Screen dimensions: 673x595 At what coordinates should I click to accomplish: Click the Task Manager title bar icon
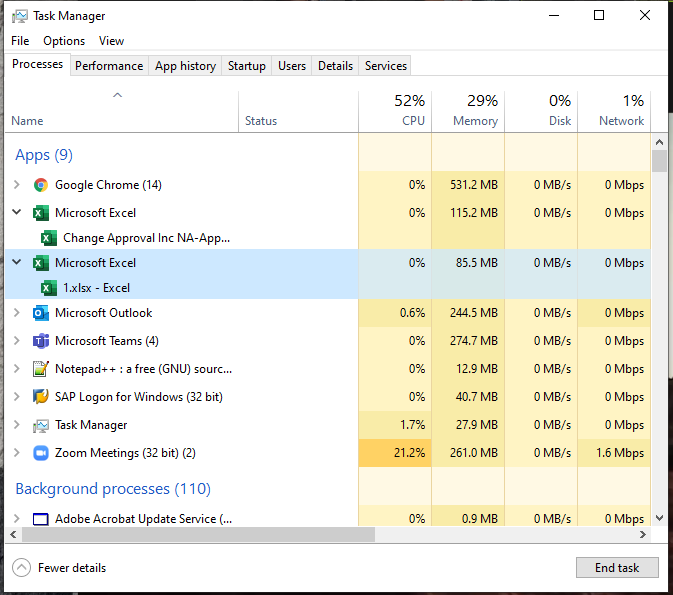point(19,16)
